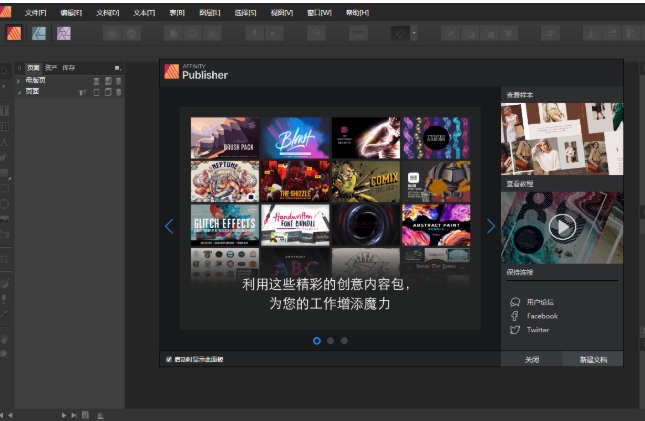This screenshot has height=421, width=645.
Task: Click flip horizontal toolbar icon
Action: click(x=592, y=33)
